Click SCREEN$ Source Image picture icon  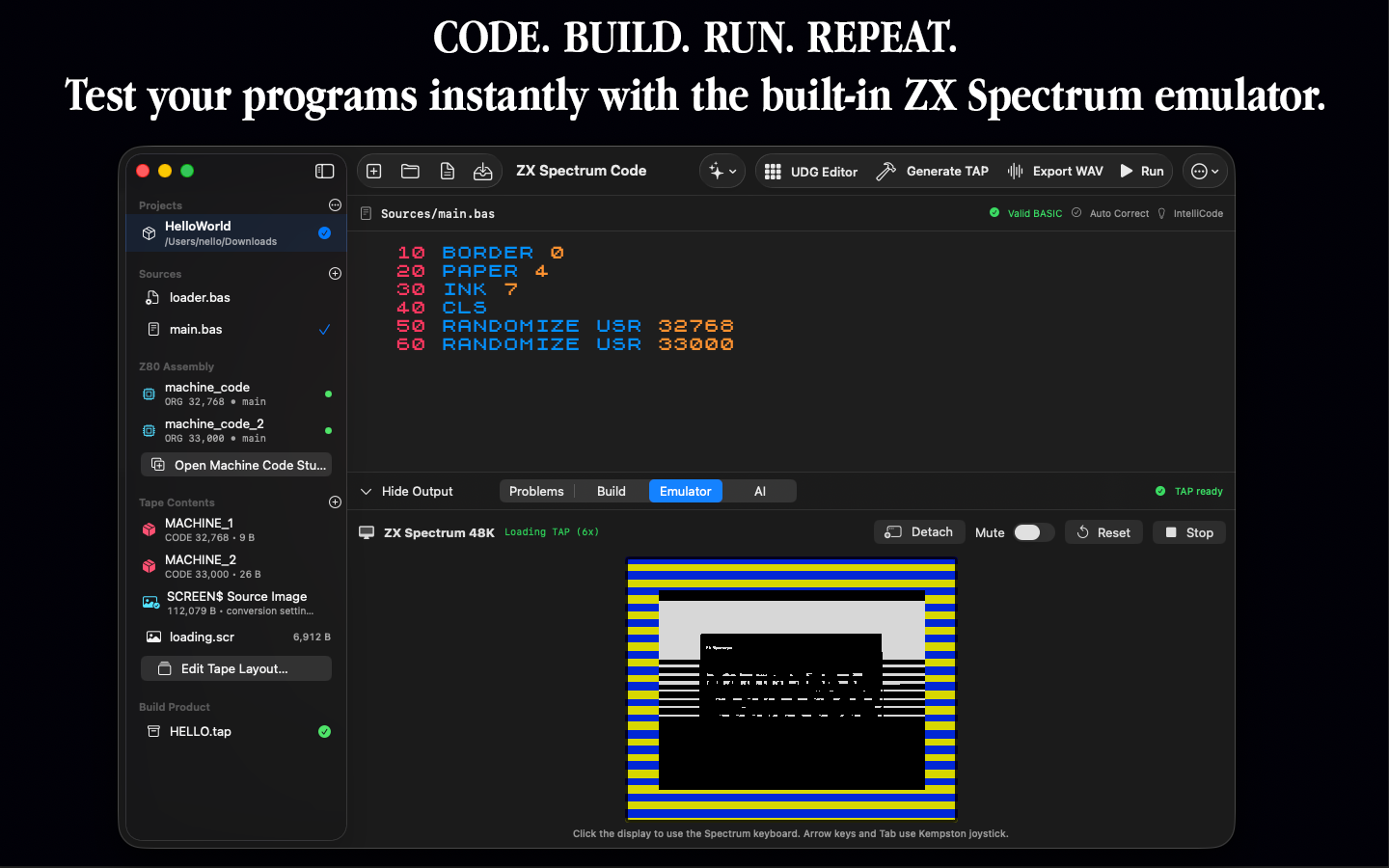point(150,603)
